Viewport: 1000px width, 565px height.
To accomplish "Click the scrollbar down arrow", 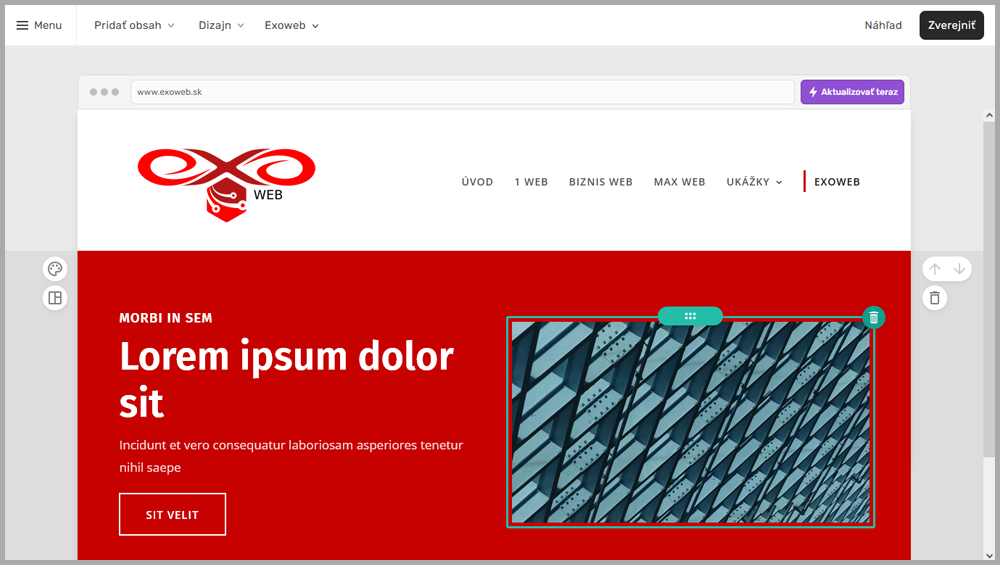I will tap(989, 556).
